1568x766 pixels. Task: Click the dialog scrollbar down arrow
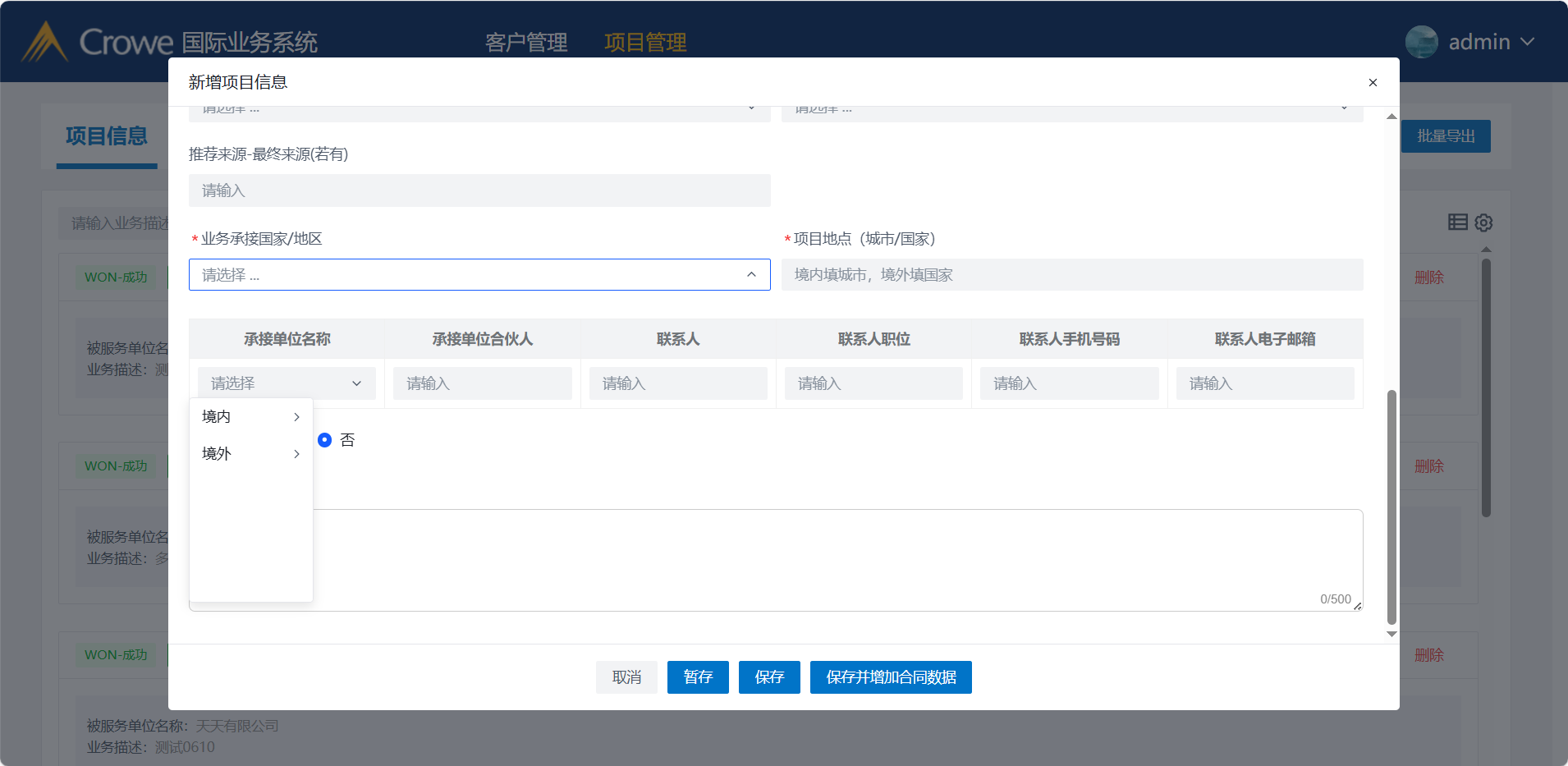point(1391,634)
